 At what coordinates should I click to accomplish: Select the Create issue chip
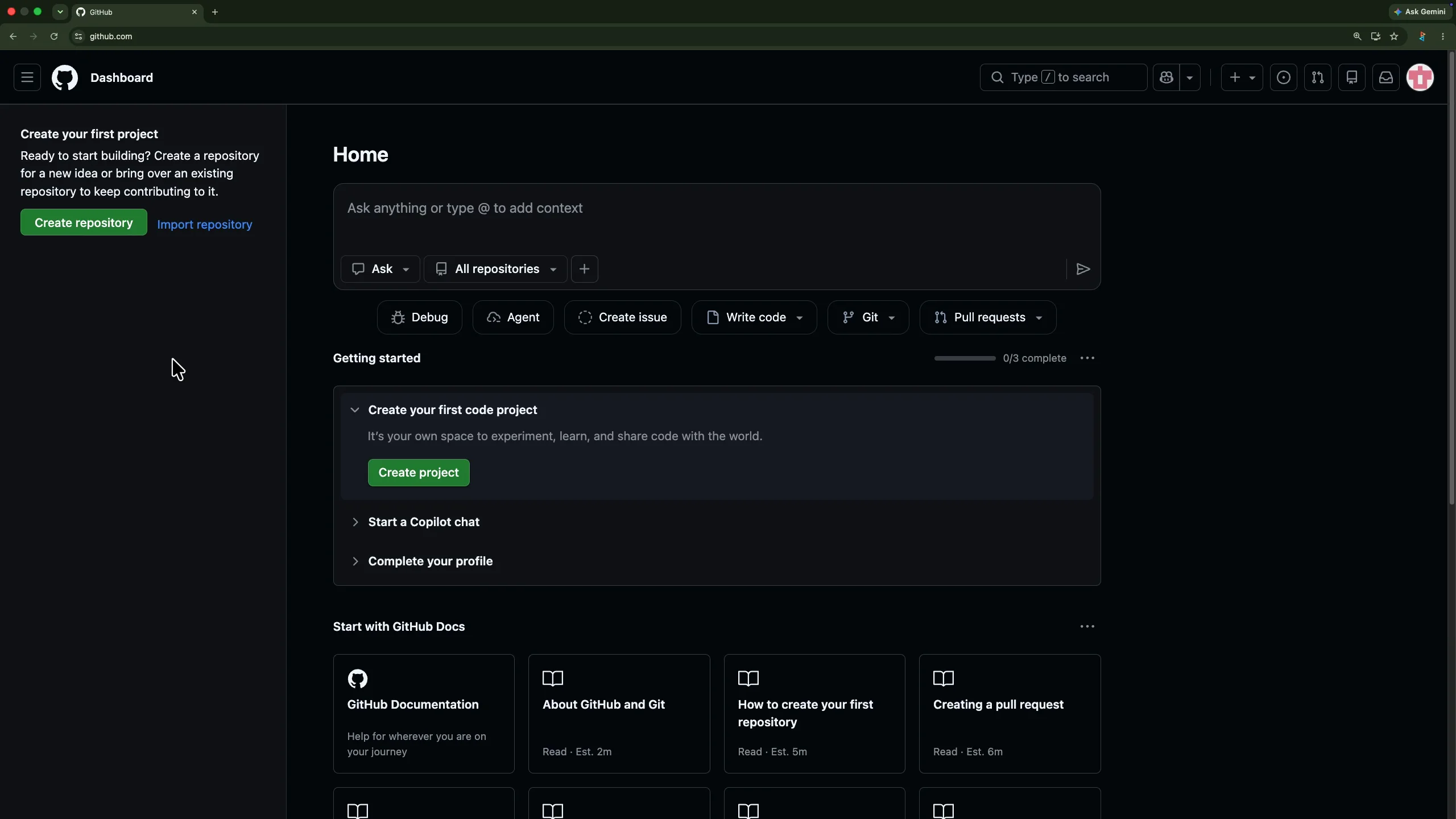click(623, 317)
